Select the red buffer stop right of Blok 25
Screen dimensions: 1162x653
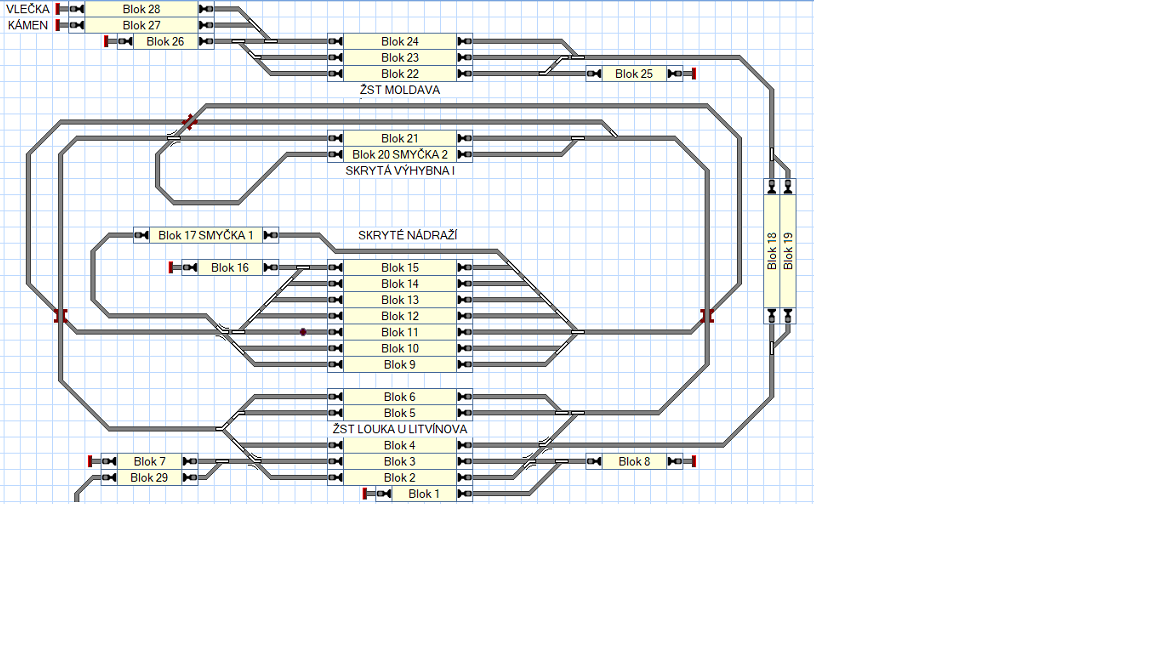click(693, 74)
